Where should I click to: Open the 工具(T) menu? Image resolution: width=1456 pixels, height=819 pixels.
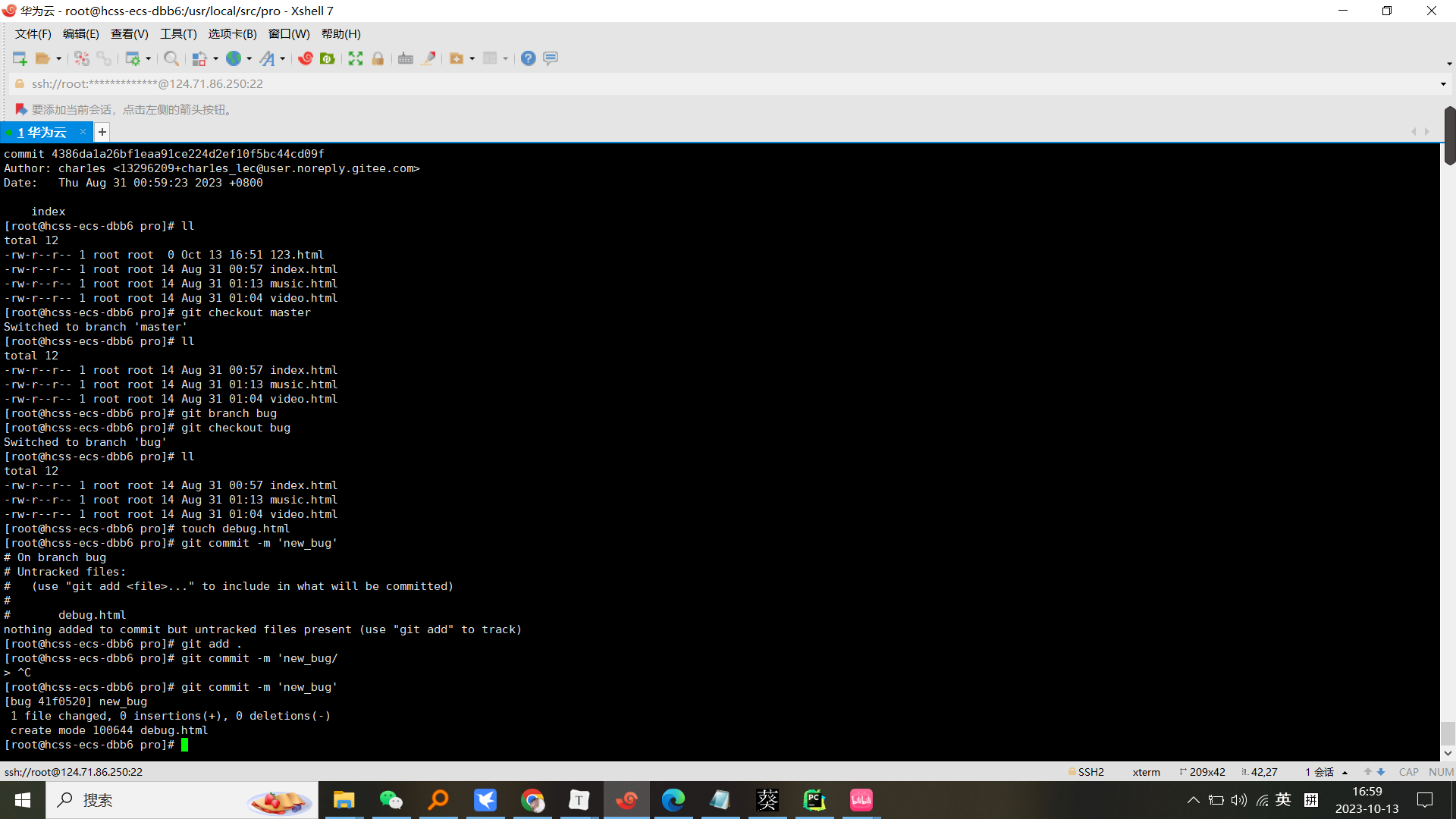click(x=178, y=34)
